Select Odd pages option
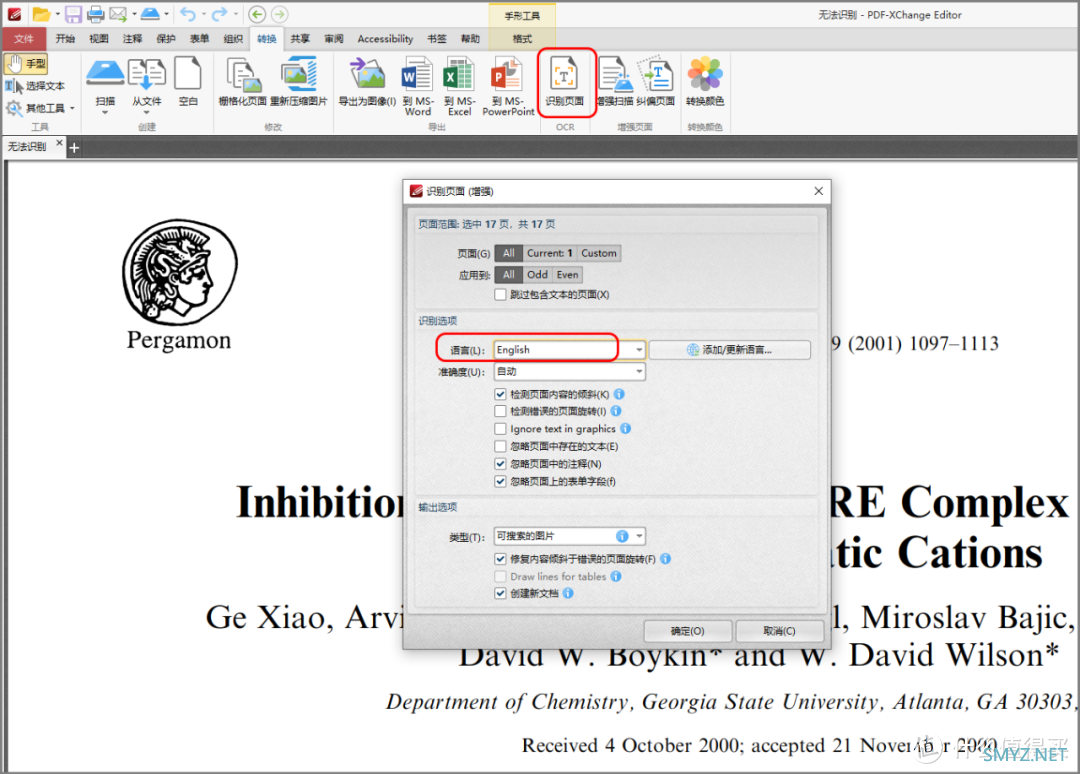This screenshot has height=774, width=1080. (537, 275)
